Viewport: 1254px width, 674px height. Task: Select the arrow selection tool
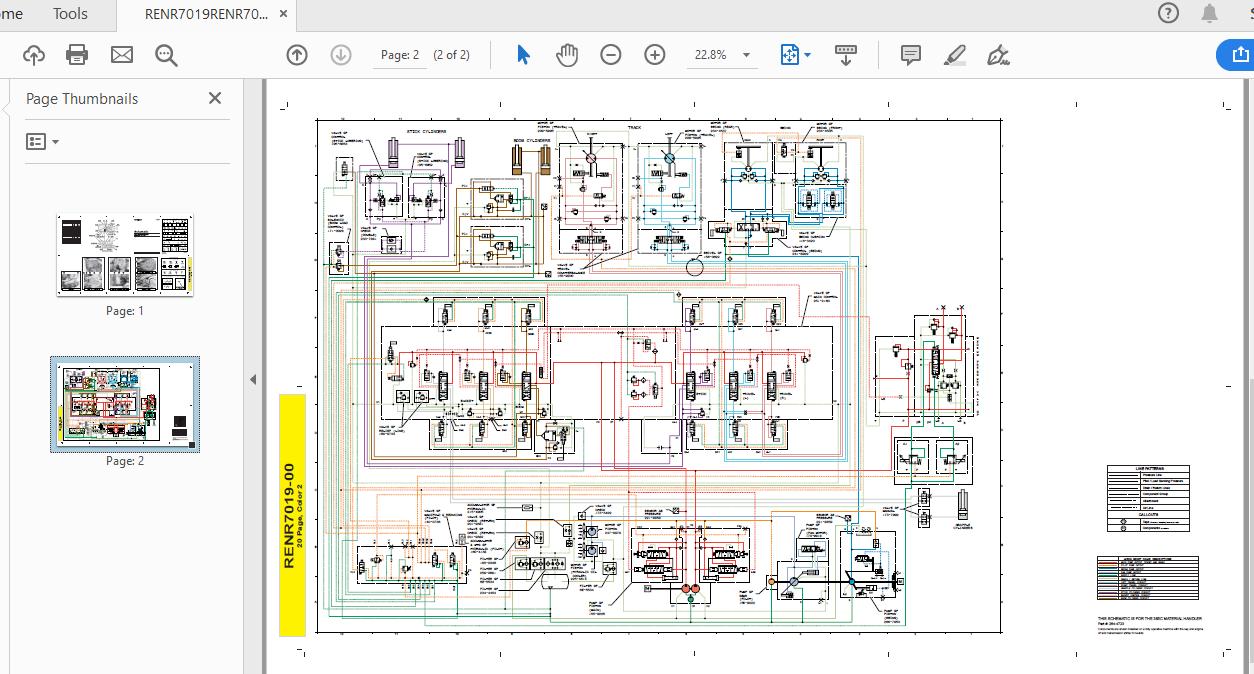pyautogui.click(x=523, y=55)
